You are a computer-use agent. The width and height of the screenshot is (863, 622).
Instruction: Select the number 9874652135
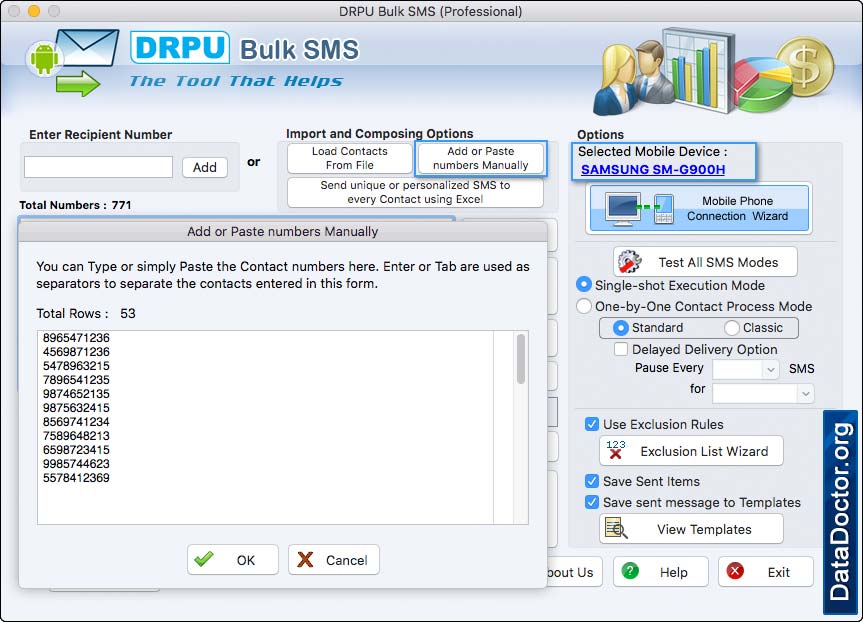click(x=76, y=394)
